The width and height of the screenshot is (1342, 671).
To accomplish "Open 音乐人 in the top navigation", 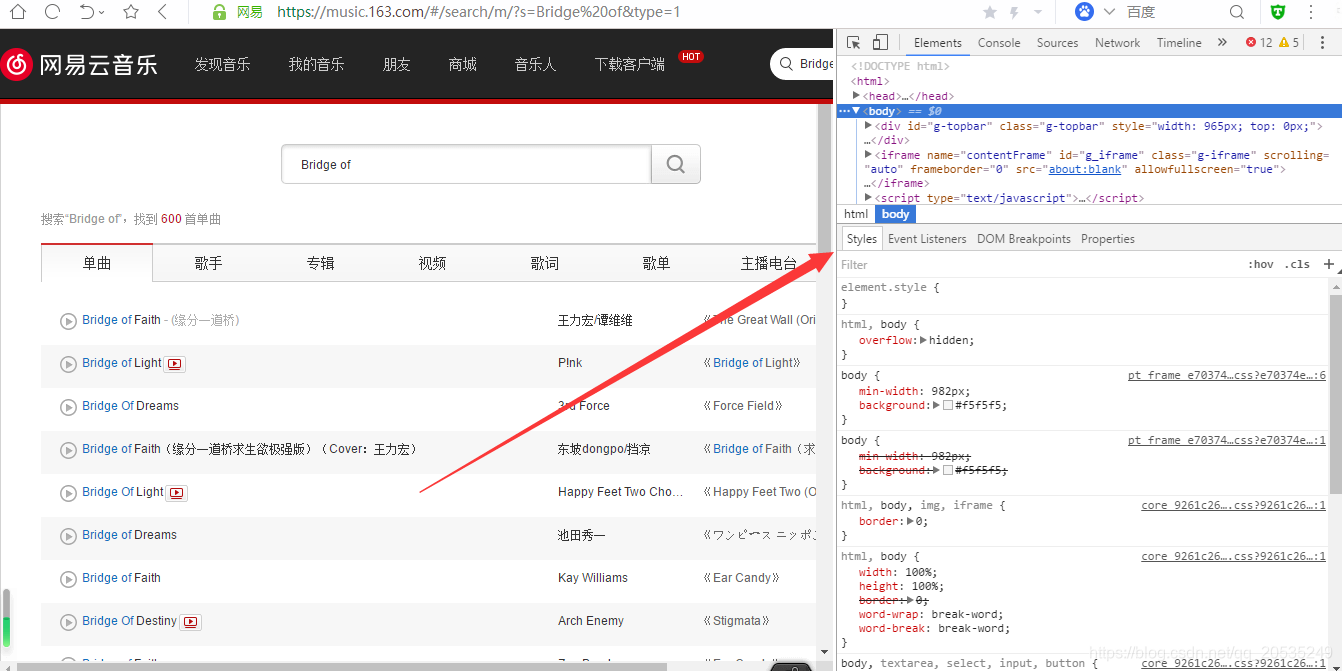I will (535, 64).
